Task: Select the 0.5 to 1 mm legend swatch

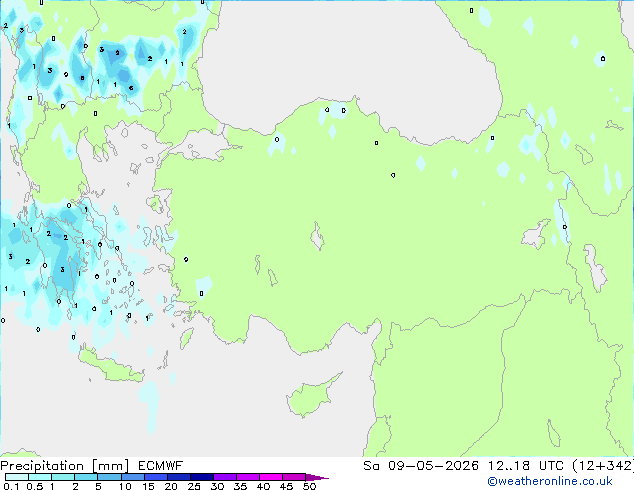Action: pos(40,477)
